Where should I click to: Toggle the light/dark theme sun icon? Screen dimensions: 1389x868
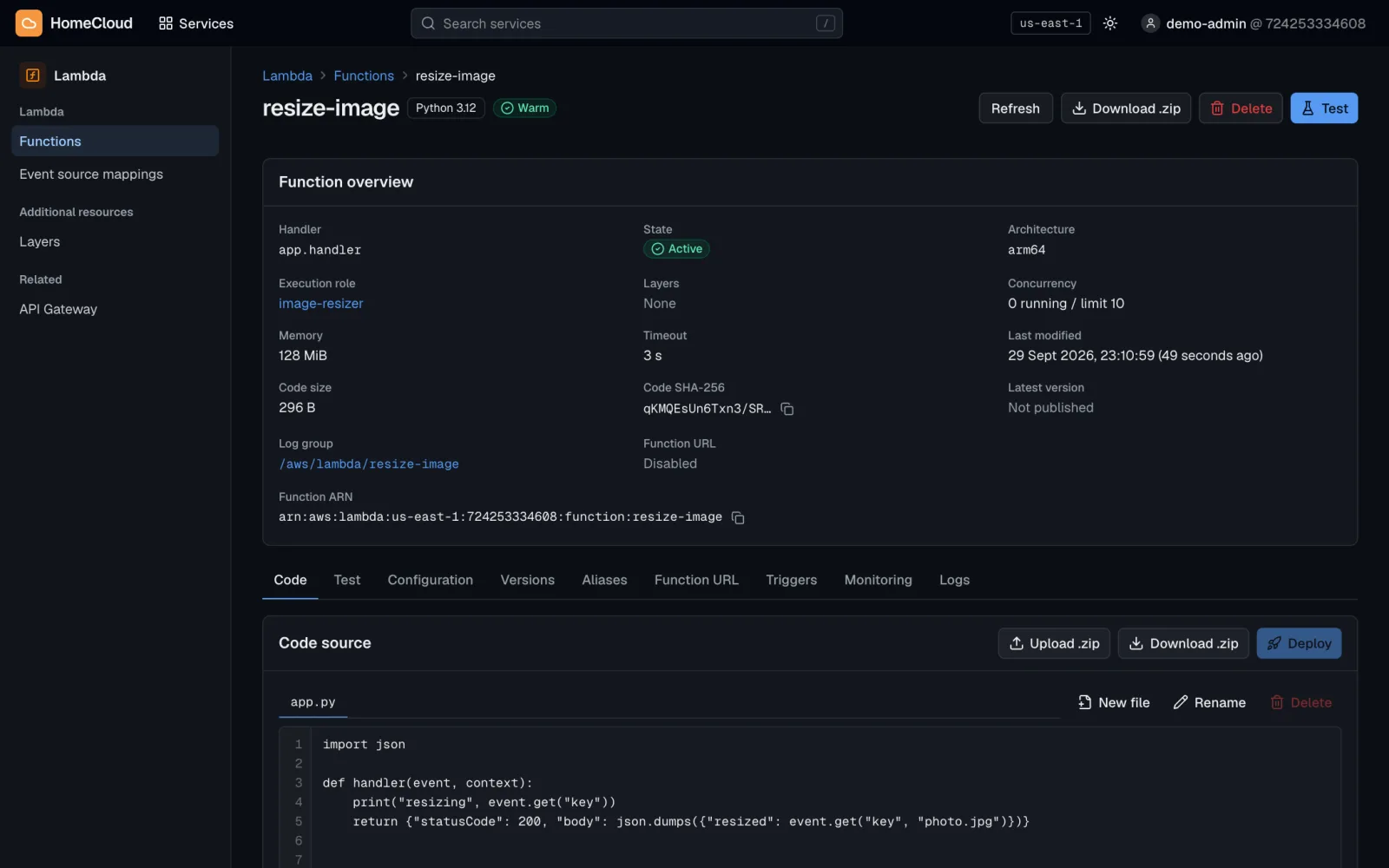click(1109, 23)
